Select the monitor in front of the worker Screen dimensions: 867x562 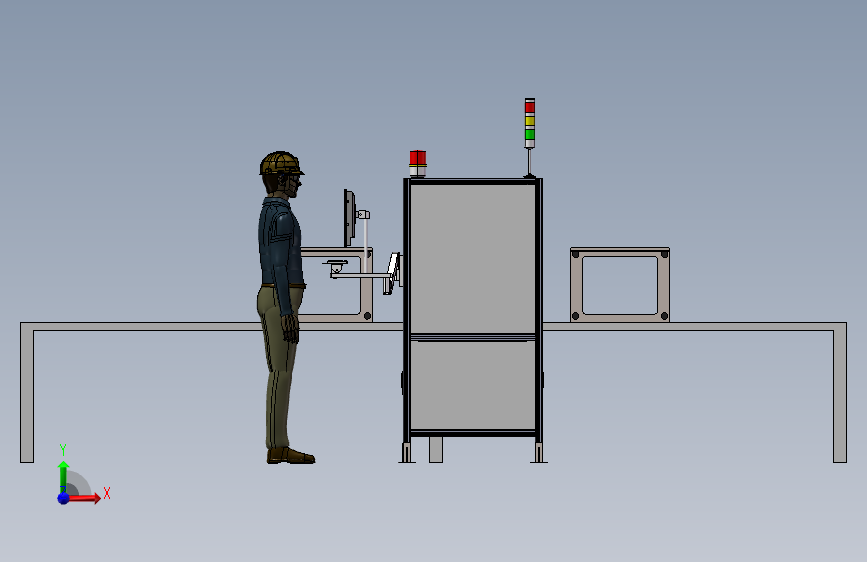(x=349, y=218)
